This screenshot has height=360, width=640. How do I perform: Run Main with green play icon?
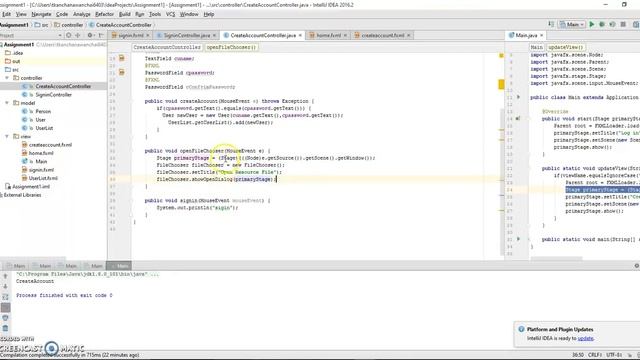592,24
